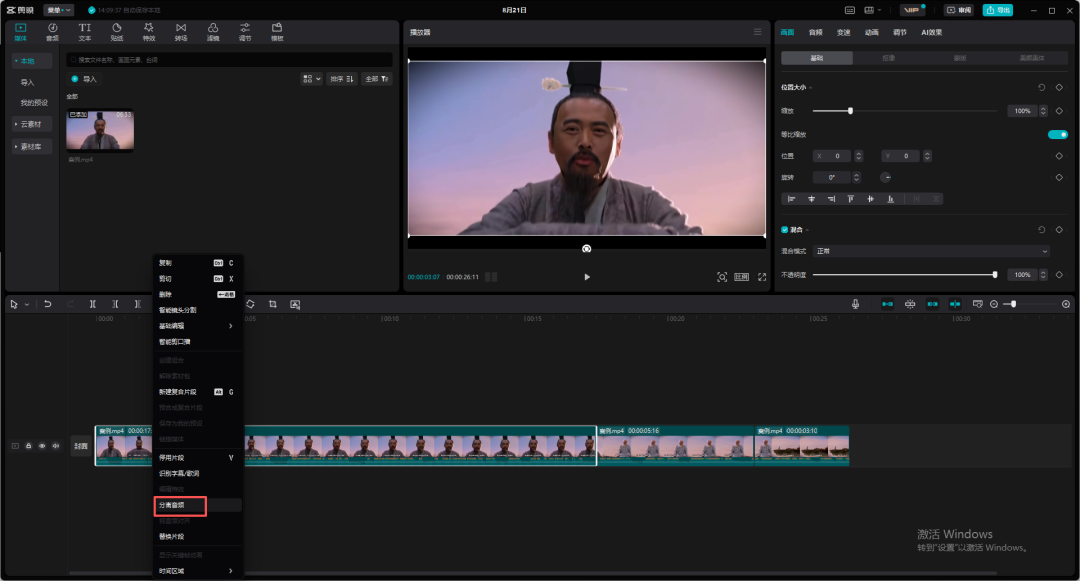Click the rotate icon in timeline toolbar
1080x581 pixels.
tap(250, 304)
